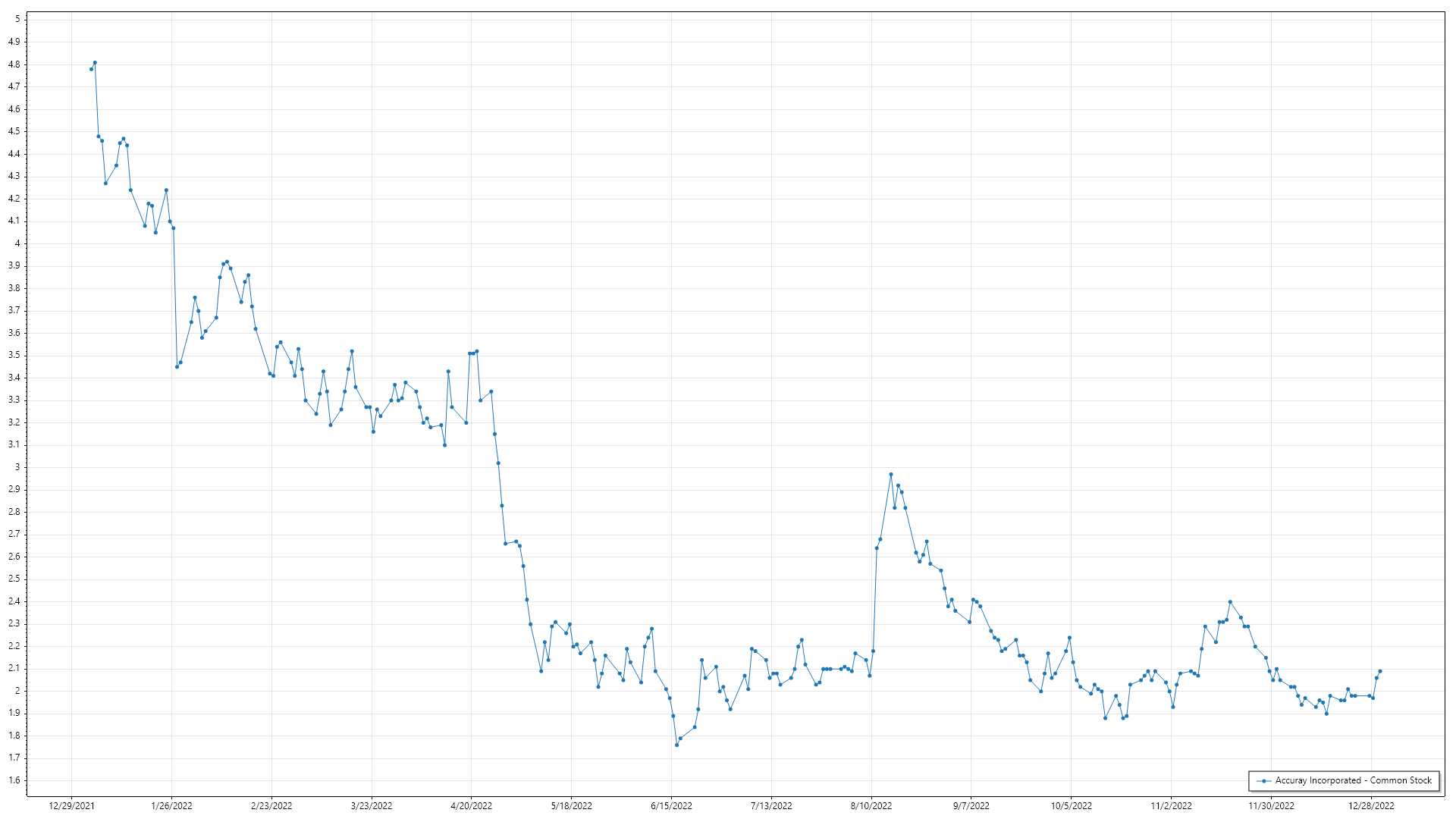The image size is (1456, 819).
Task: Click the legend's blue line marker icon
Action: (x=1263, y=780)
